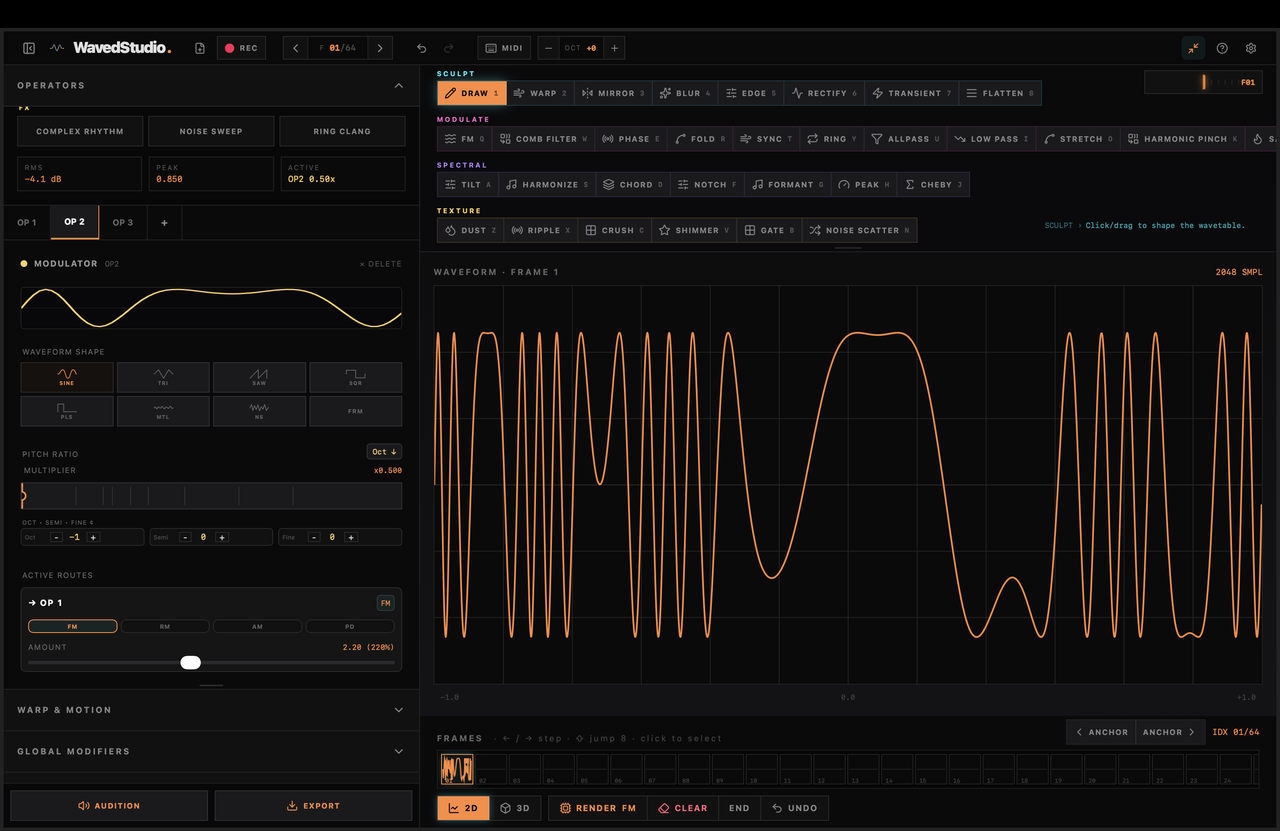1280x831 pixels.
Task: Expand the Warp & Motion section
Action: [210, 710]
